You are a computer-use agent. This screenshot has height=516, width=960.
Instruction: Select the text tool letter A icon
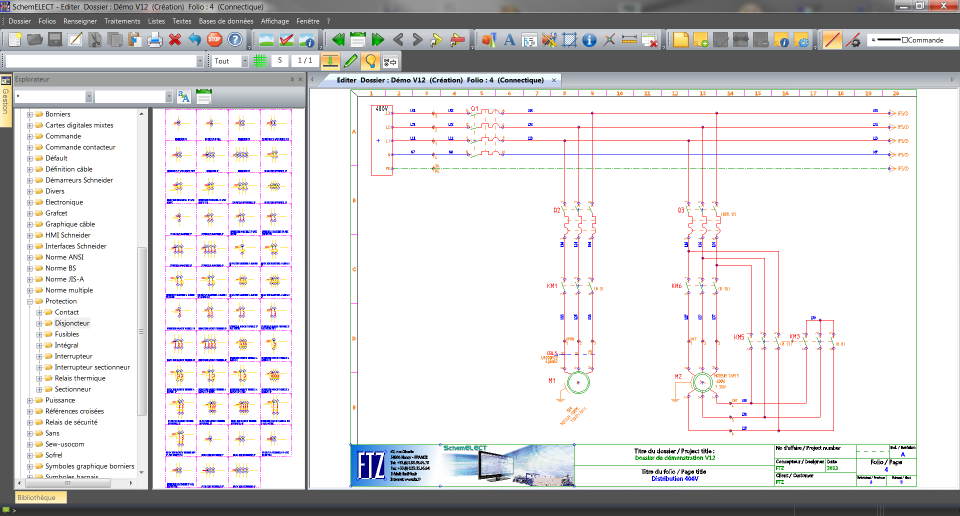[508, 40]
